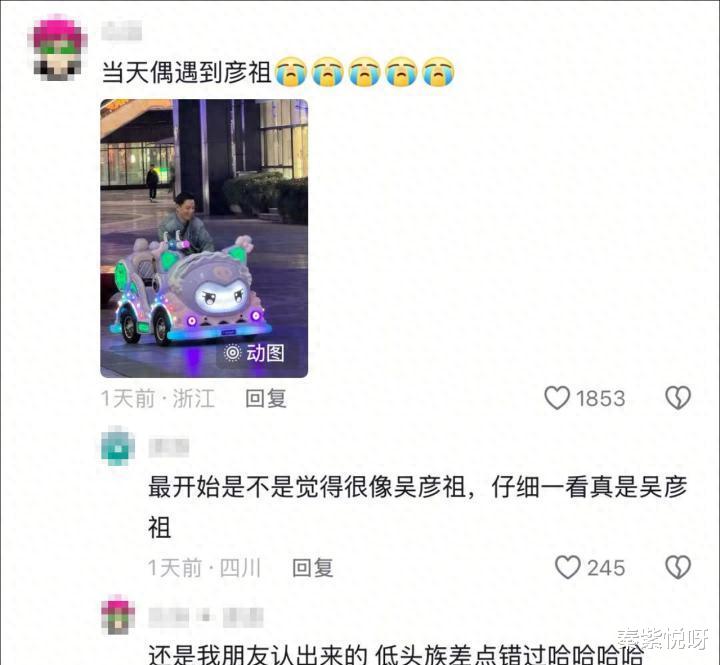Tap the 245 like count
The image size is (720, 665).
coord(606,568)
